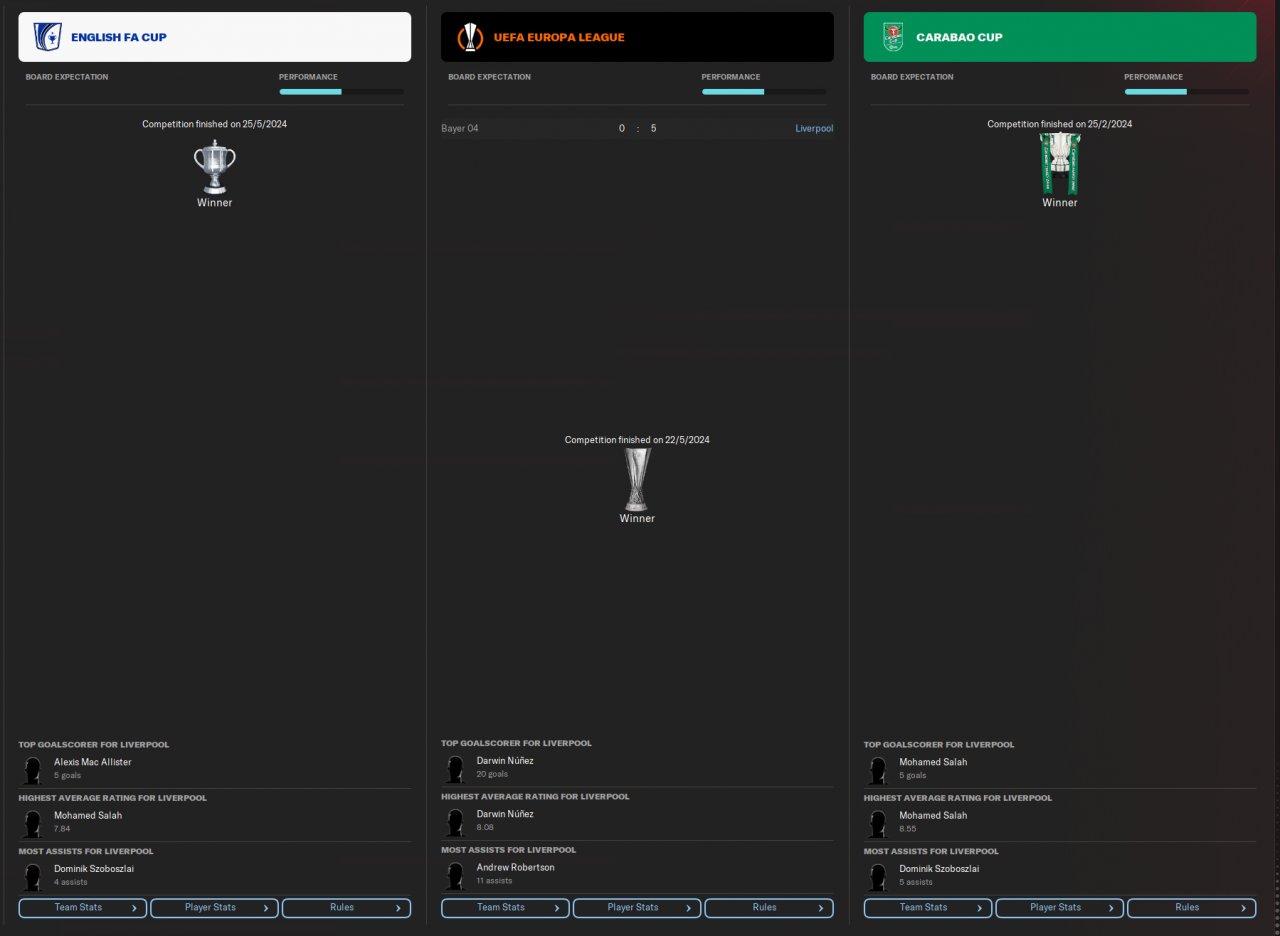Click the English FA Cup logo
This screenshot has height=936, width=1280.
tap(47, 37)
